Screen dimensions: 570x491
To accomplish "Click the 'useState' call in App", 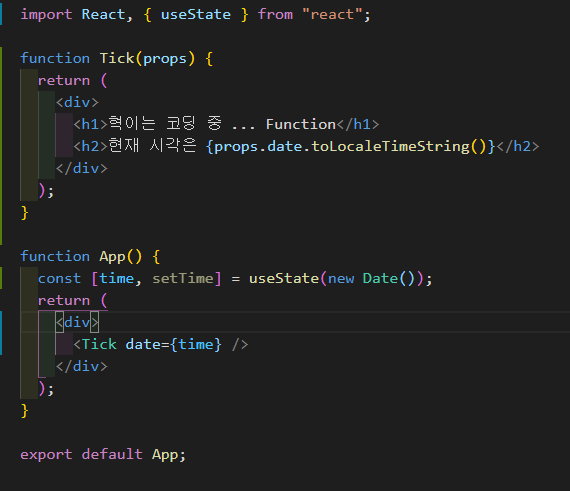I will point(284,279).
